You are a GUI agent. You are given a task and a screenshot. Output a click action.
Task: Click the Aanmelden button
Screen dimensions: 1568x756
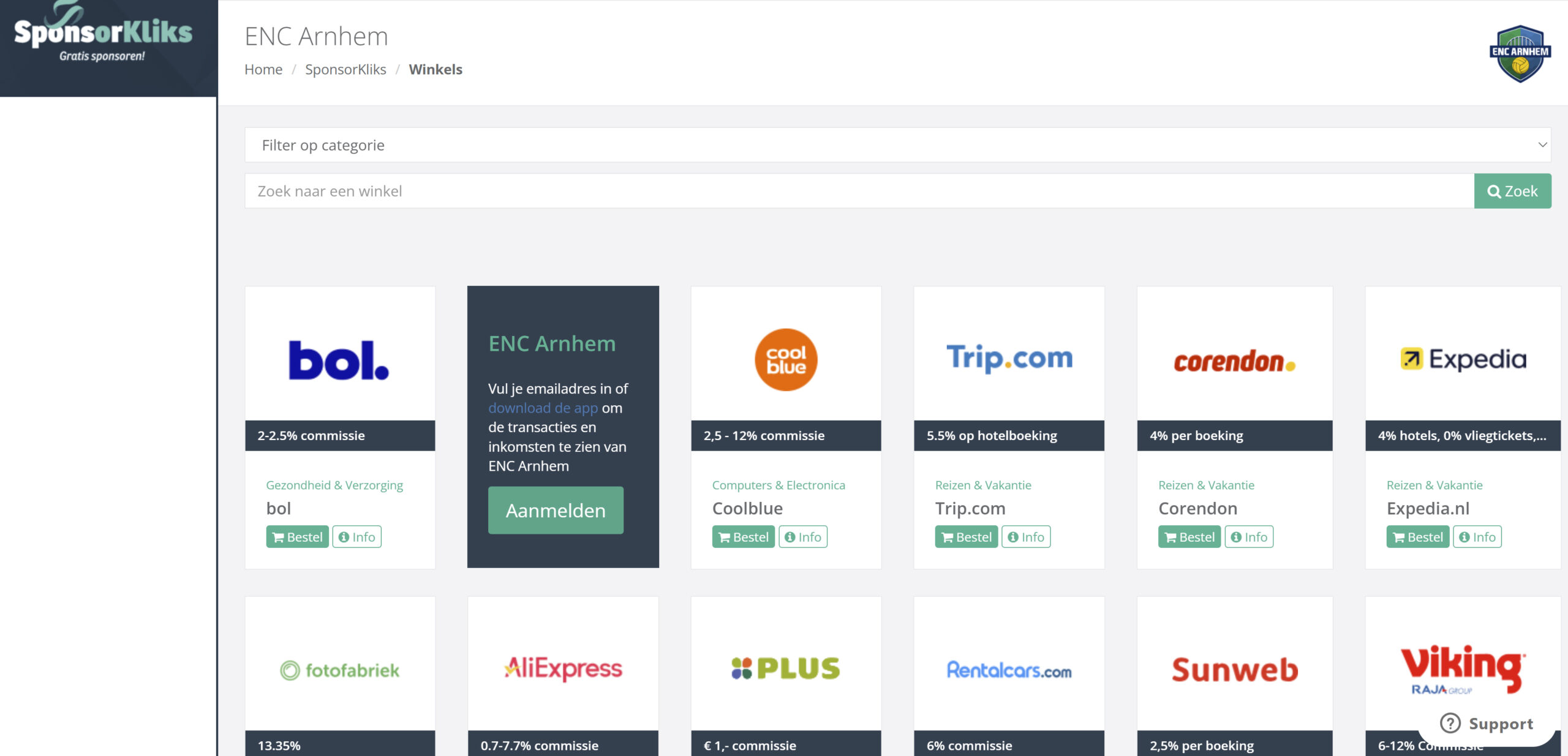point(556,511)
